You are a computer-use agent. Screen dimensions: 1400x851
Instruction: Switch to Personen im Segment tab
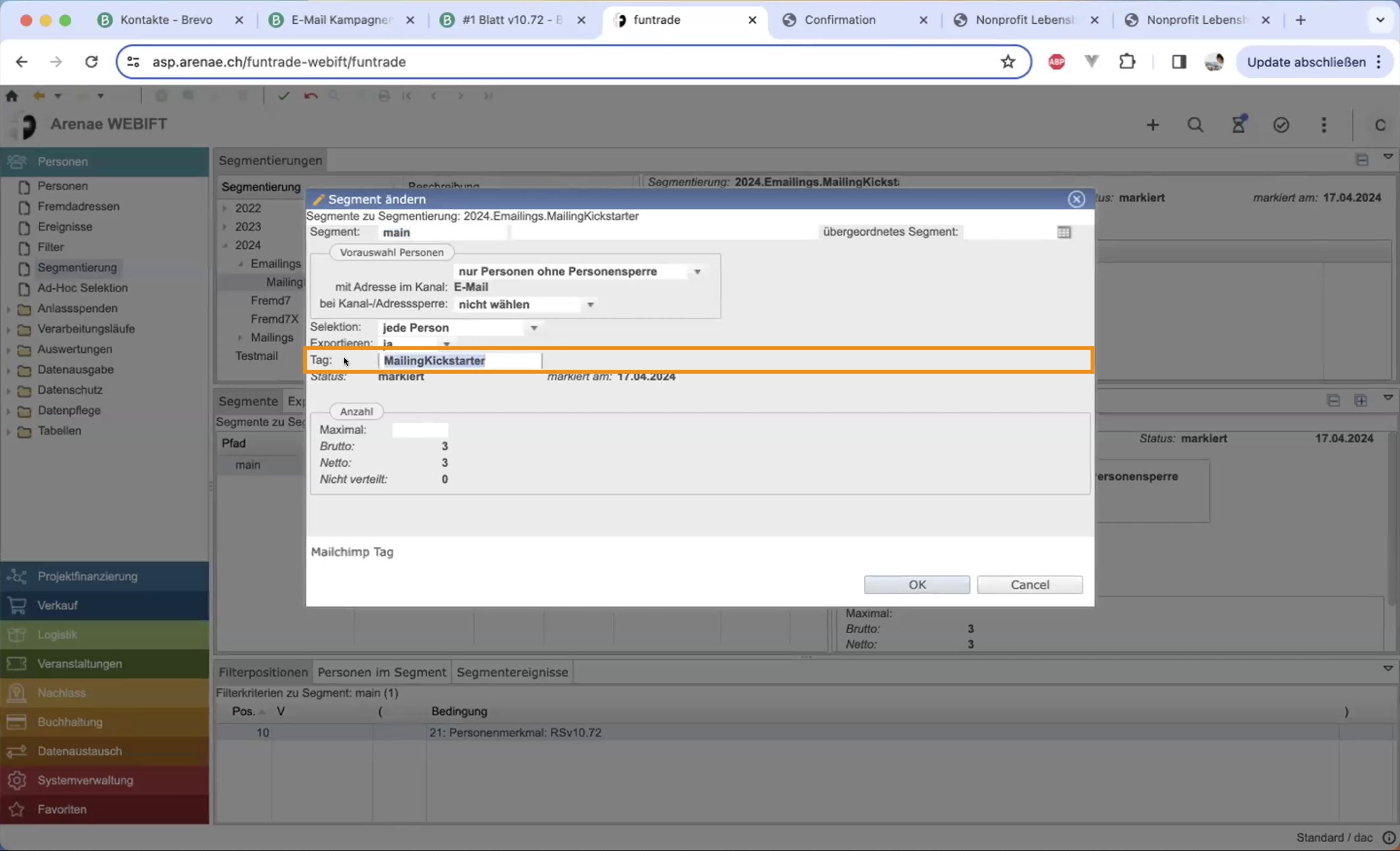(x=381, y=672)
